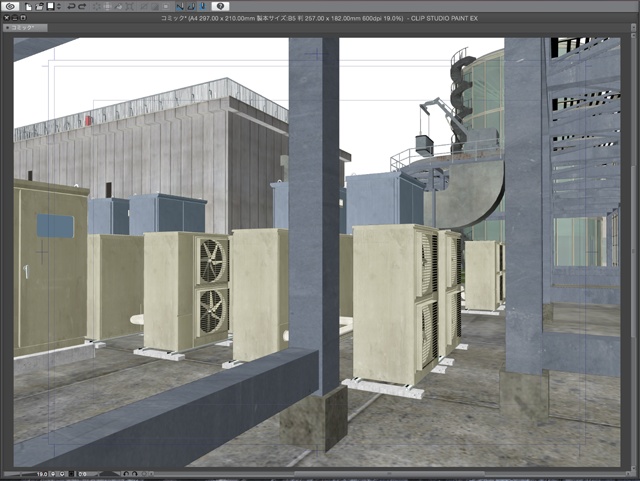
Task: Toggle Snap to Grid
Action: (x=203, y=6)
